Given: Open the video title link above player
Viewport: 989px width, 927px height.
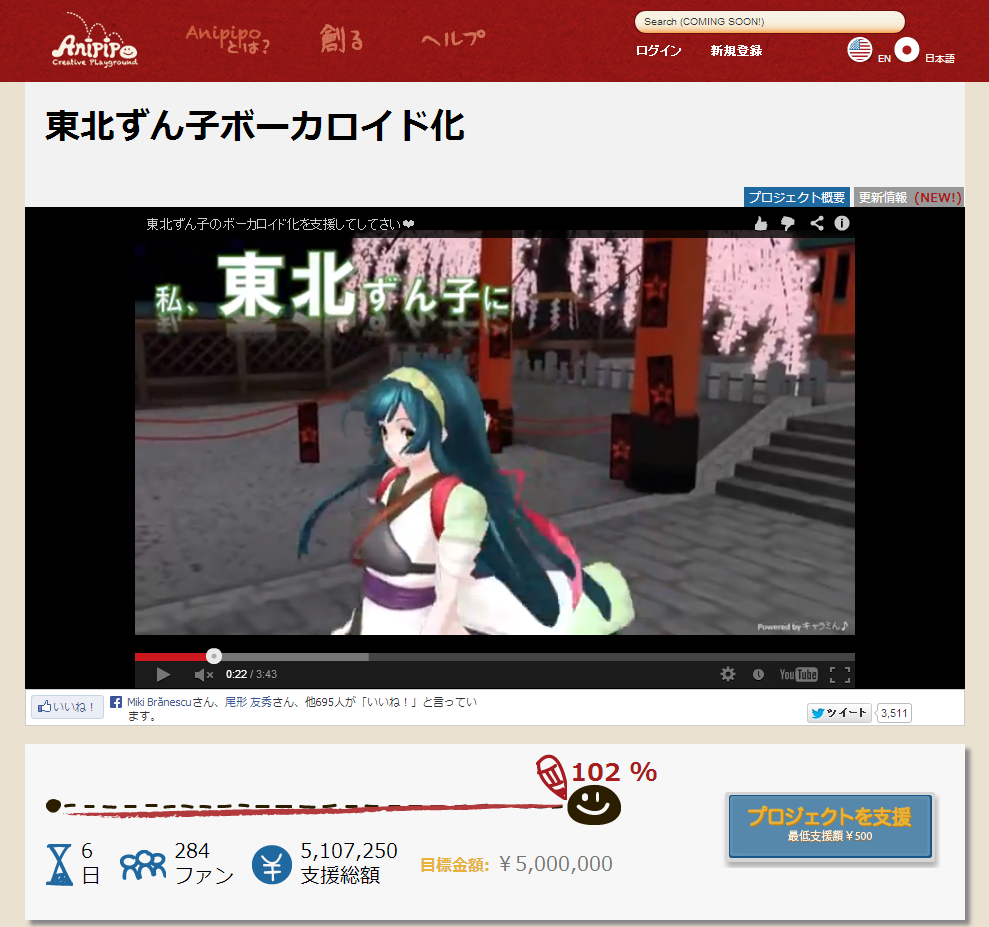Looking at the screenshot, I should (x=279, y=224).
